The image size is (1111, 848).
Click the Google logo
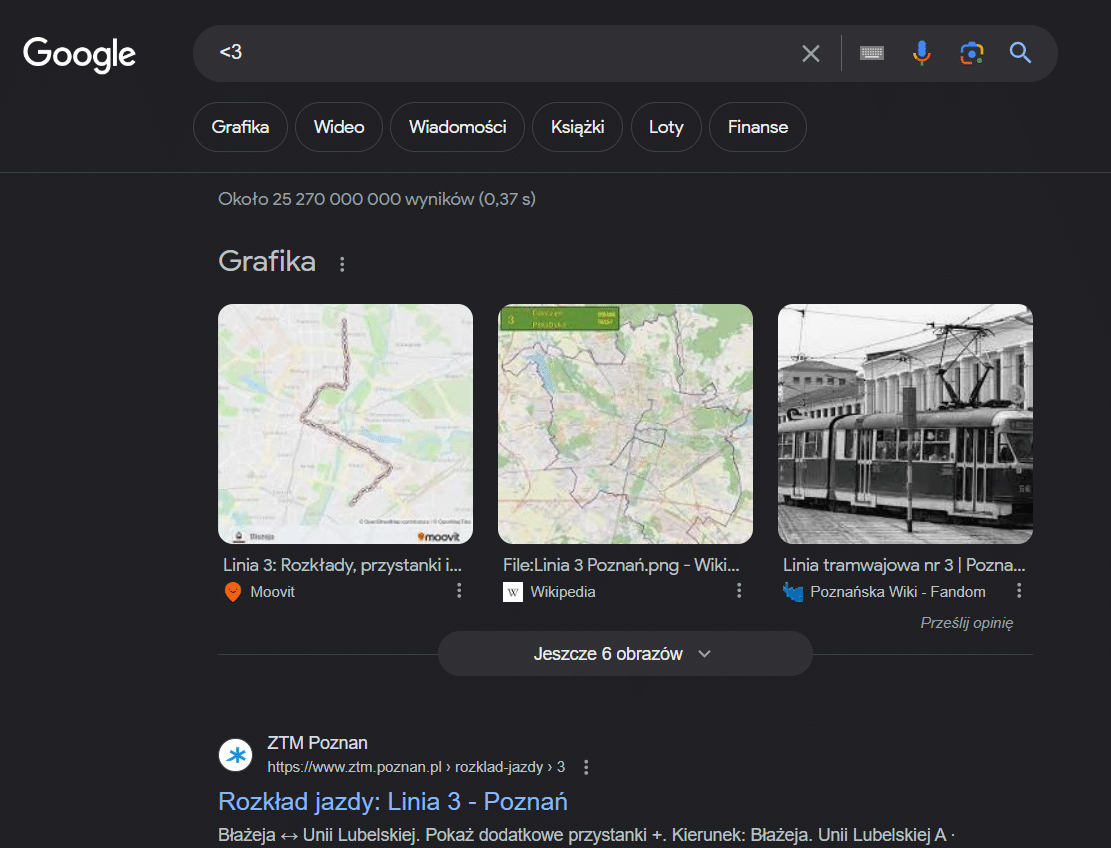coord(79,55)
